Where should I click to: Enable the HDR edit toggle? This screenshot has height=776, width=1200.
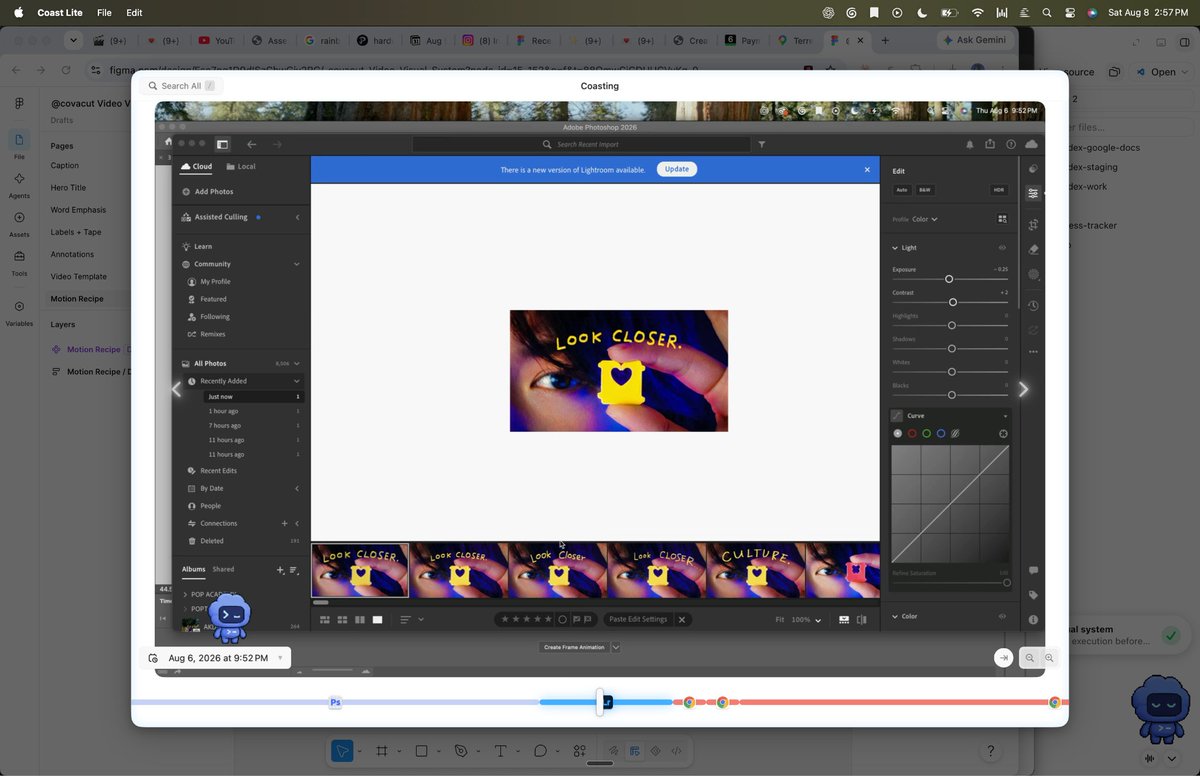tap(998, 189)
